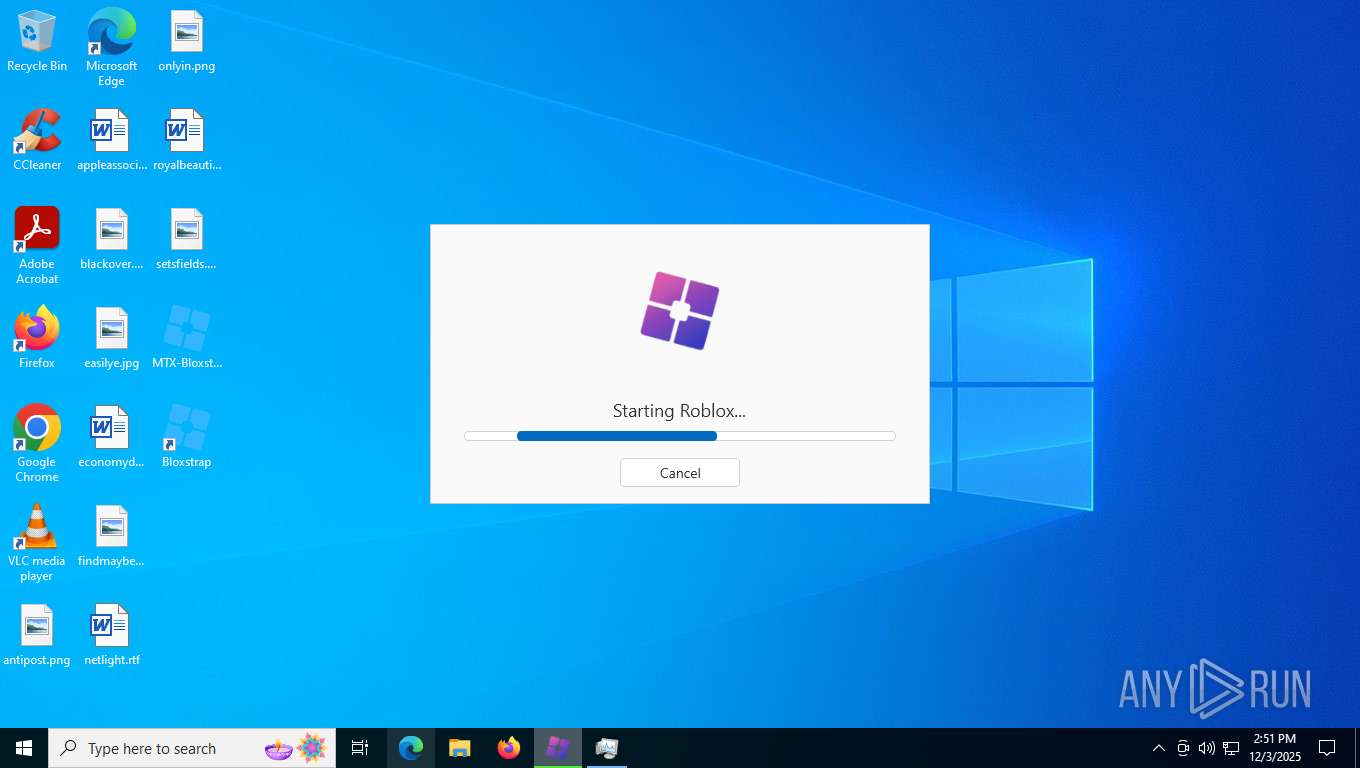Image resolution: width=1360 pixels, height=768 pixels.
Task: Click the Bloxstrap logo in the dialog
Action: pyautogui.click(x=680, y=311)
